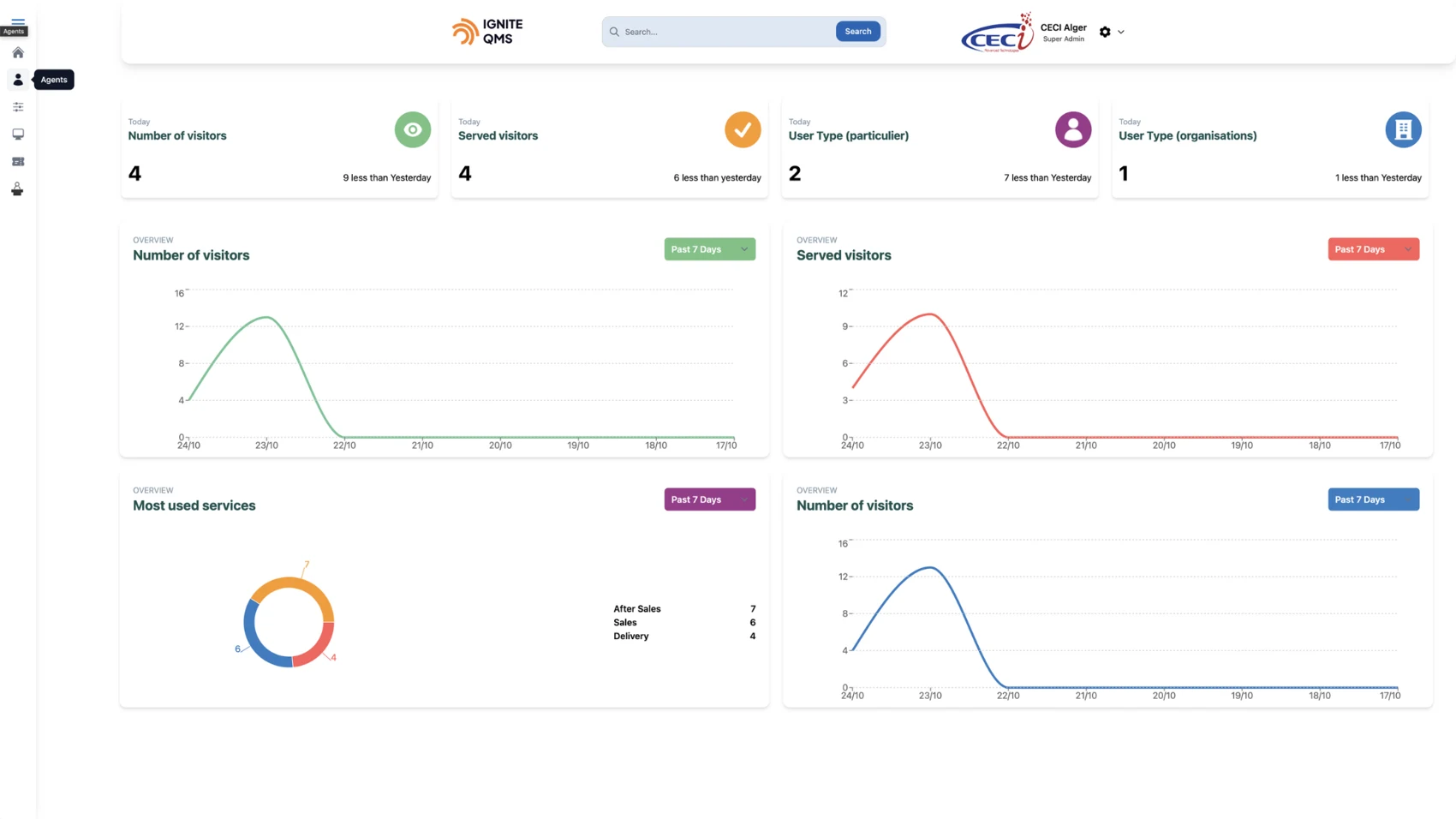Open the monitor display icon in the sidebar
The width and height of the screenshot is (1456, 819).
coord(18,135)
